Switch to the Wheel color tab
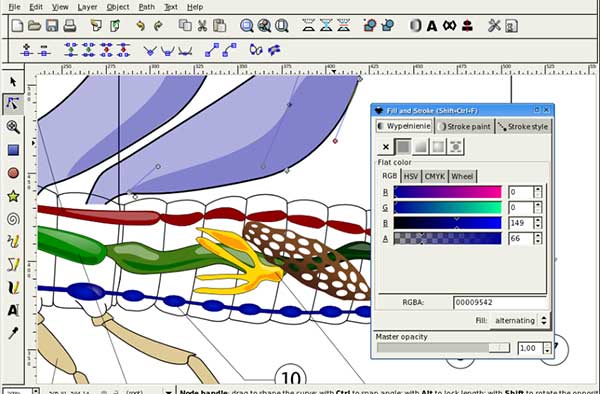This screenshot has height=394, width=600. pyautogui.click(x=462, y=177)
